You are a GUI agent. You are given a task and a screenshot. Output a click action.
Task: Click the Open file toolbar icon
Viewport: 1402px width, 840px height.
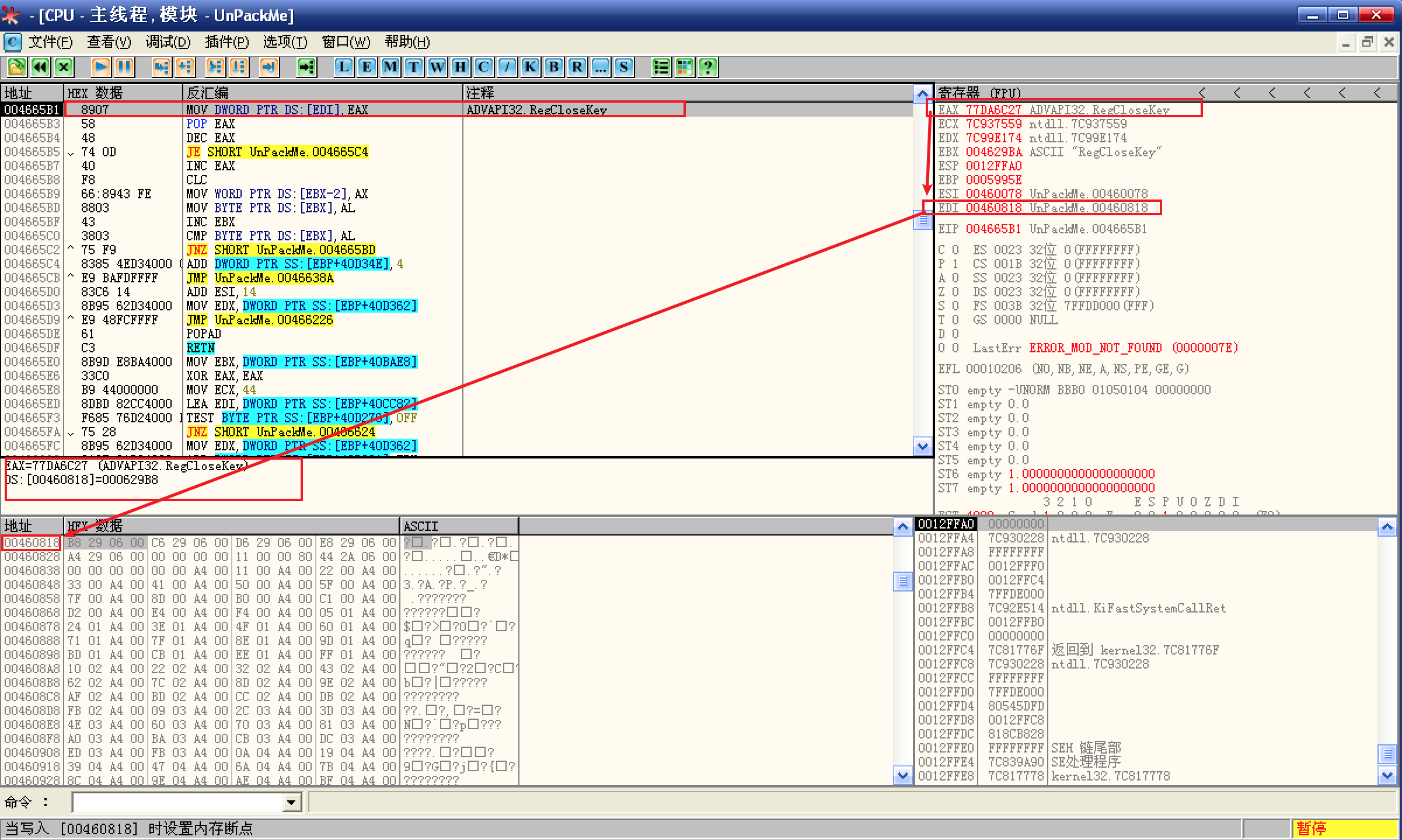(x=16, y=67)
